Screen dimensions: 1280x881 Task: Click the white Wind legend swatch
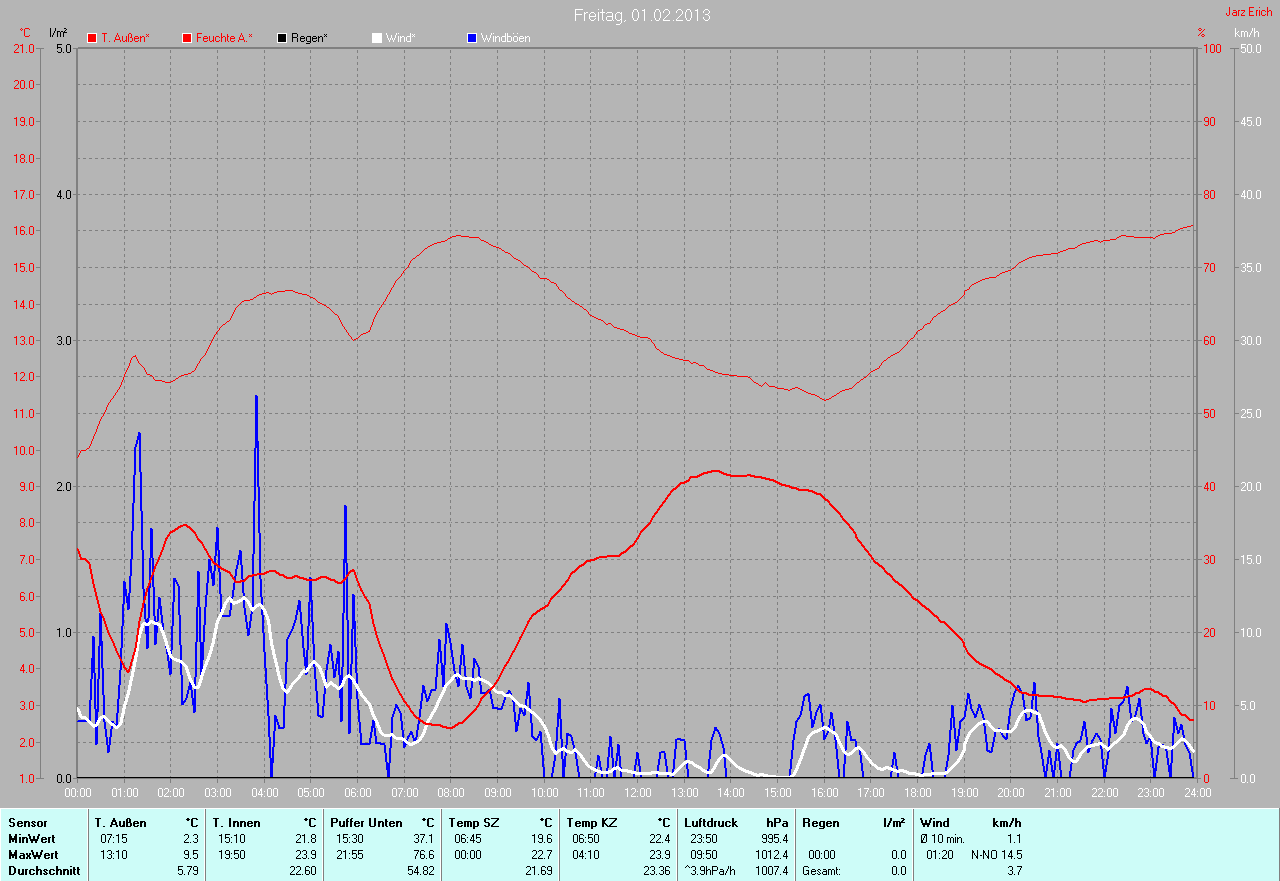377,38
